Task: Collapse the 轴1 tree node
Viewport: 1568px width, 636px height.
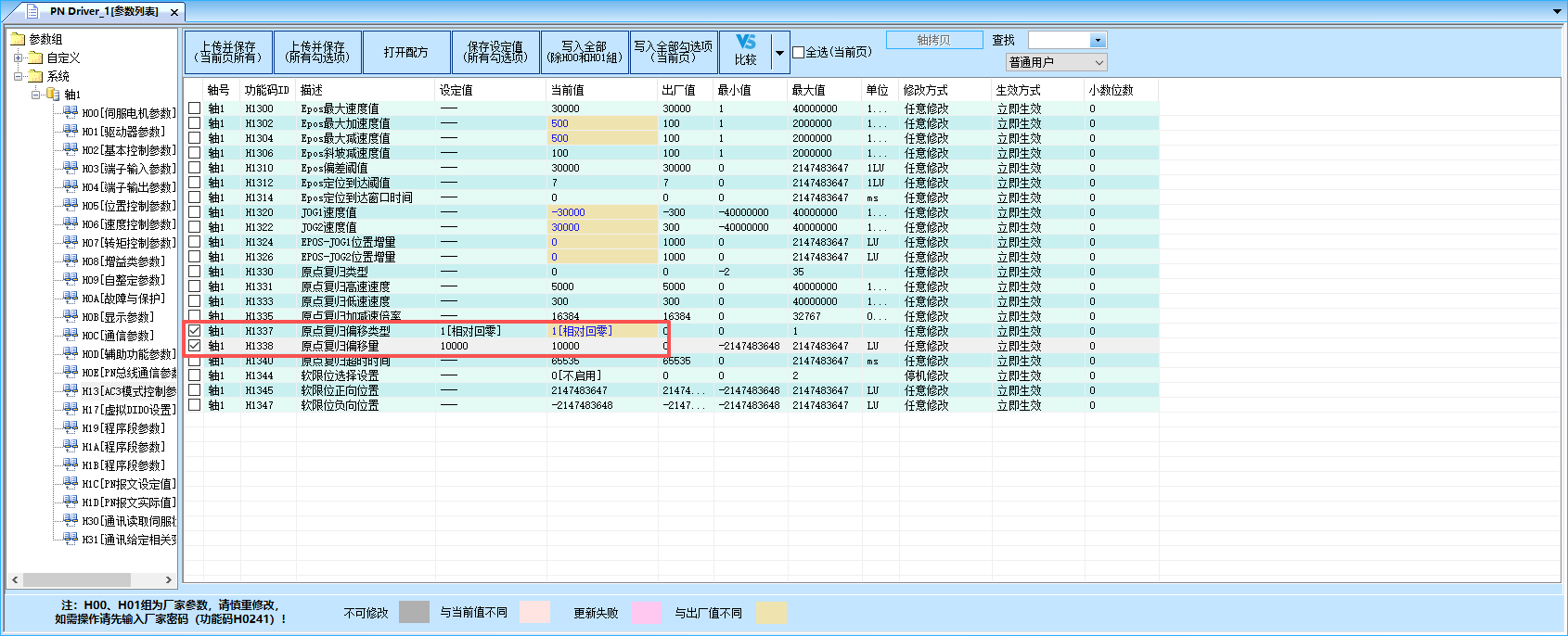Action: [x=36, y=95]
